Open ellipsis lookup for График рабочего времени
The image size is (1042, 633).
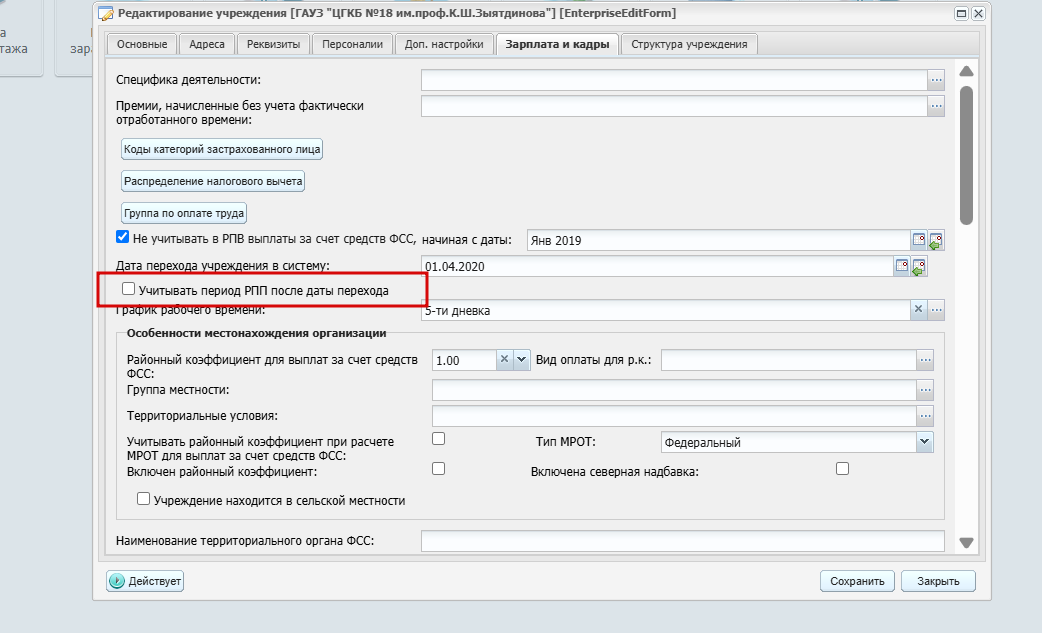[936, 310]
